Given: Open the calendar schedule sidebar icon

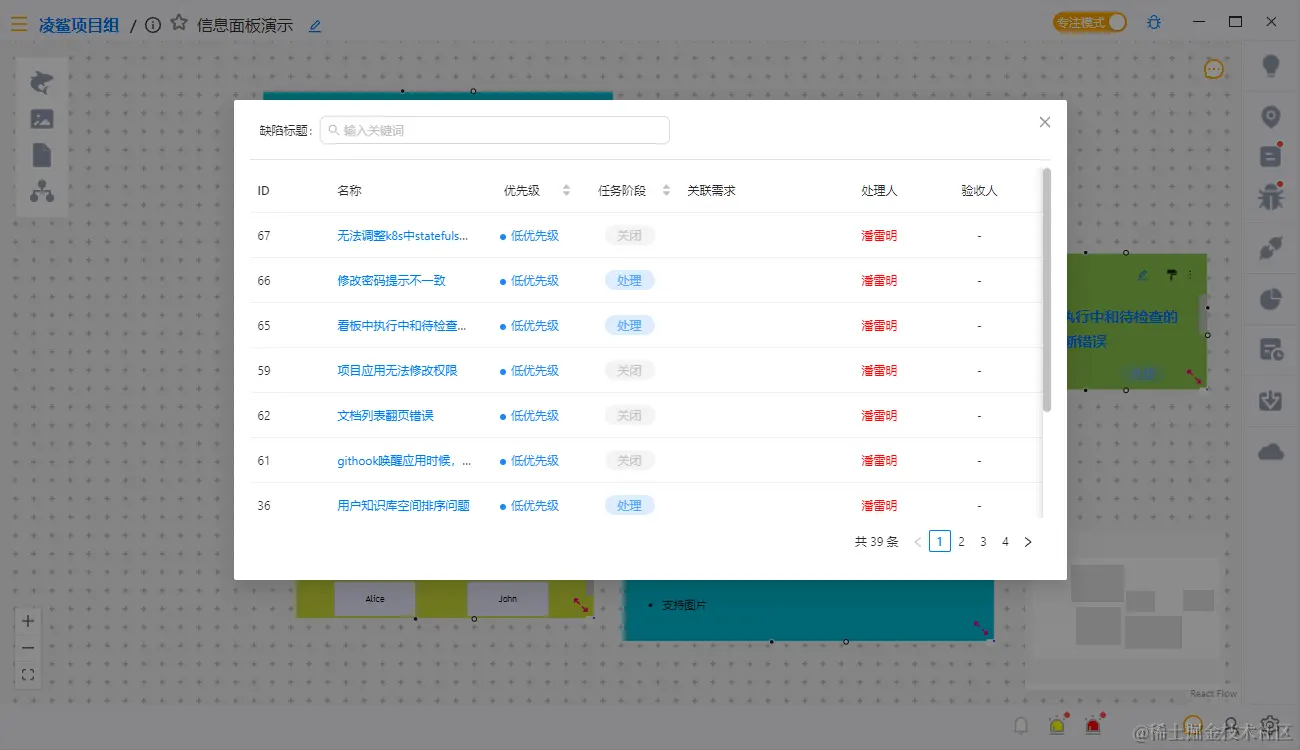Looking at the screenshot, I should [x=1271, y=350].
